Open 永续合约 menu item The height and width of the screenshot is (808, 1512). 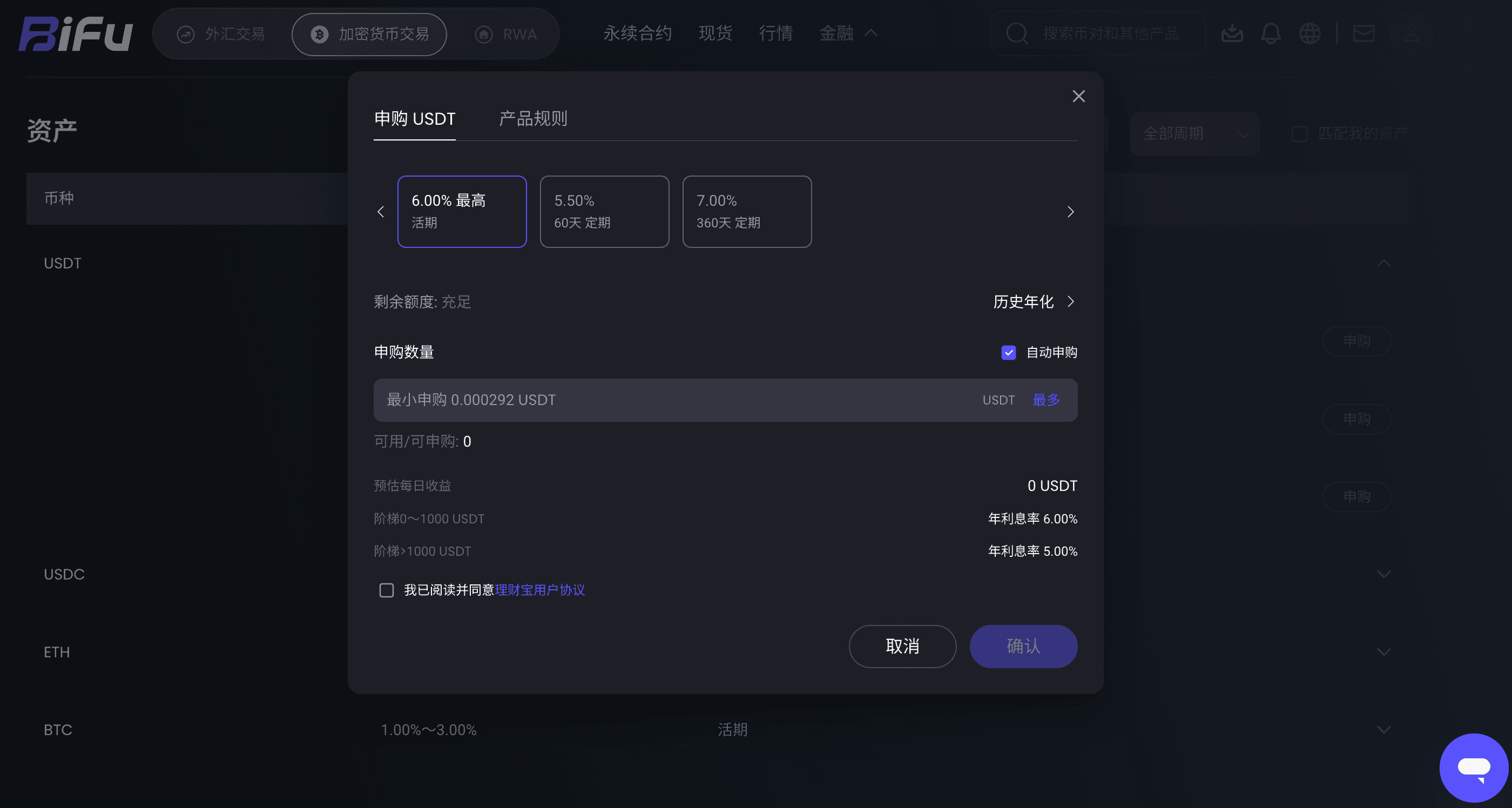[x=637, y=33]
